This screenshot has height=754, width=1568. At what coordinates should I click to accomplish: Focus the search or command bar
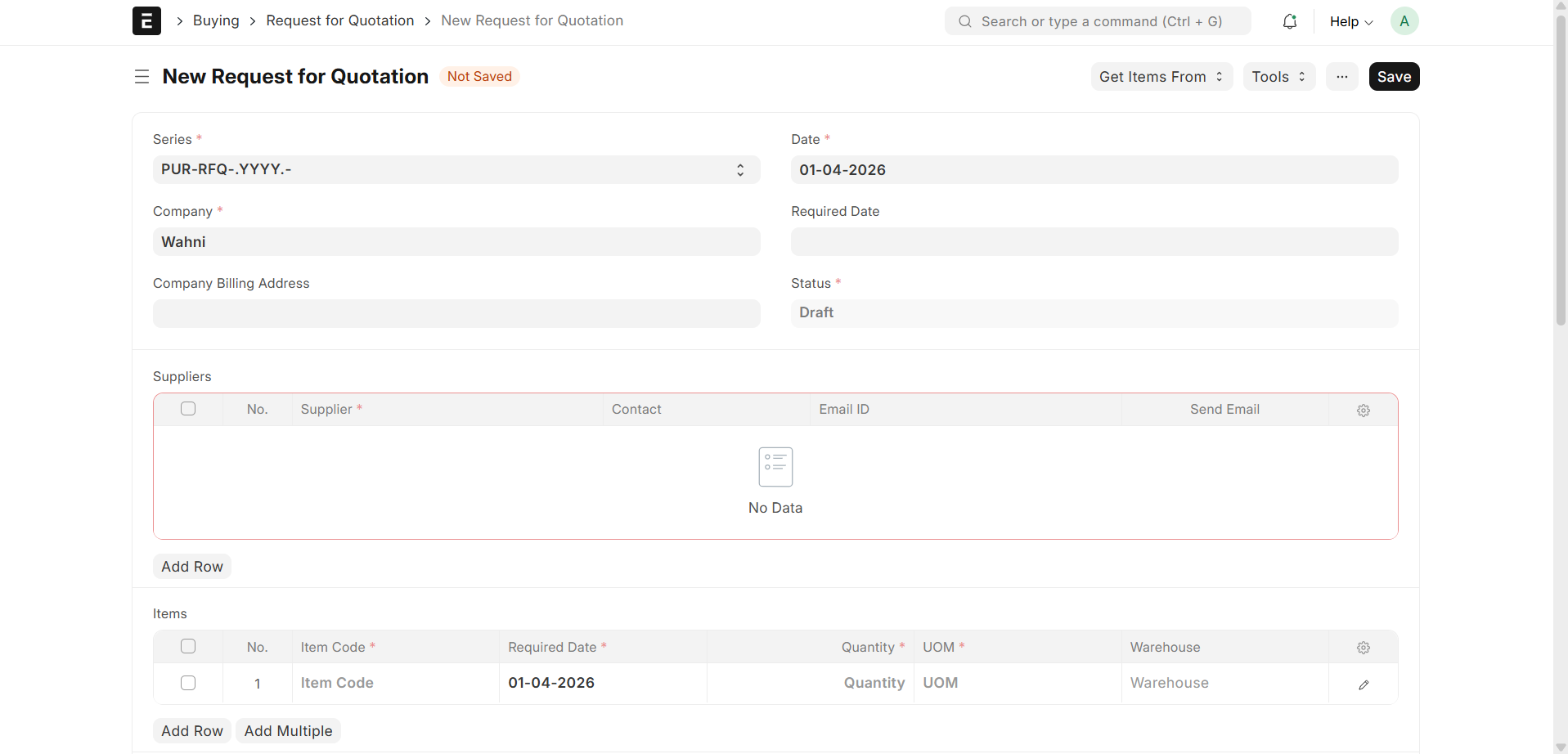click(x=1098, y=21)
